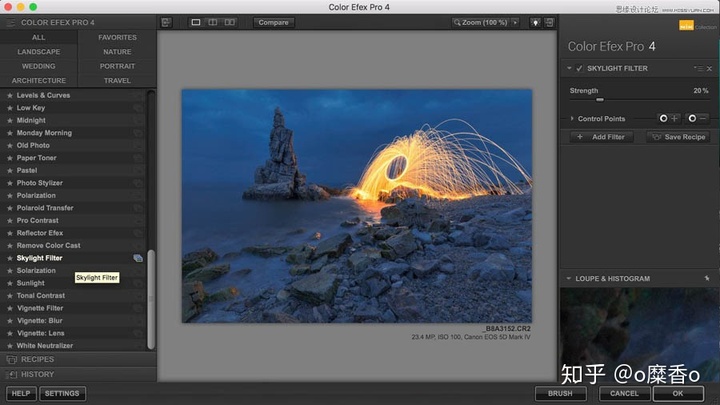Select the Vignette: Blur filter
The height and width of the screenshot is (405, 720).
[73, 321]
